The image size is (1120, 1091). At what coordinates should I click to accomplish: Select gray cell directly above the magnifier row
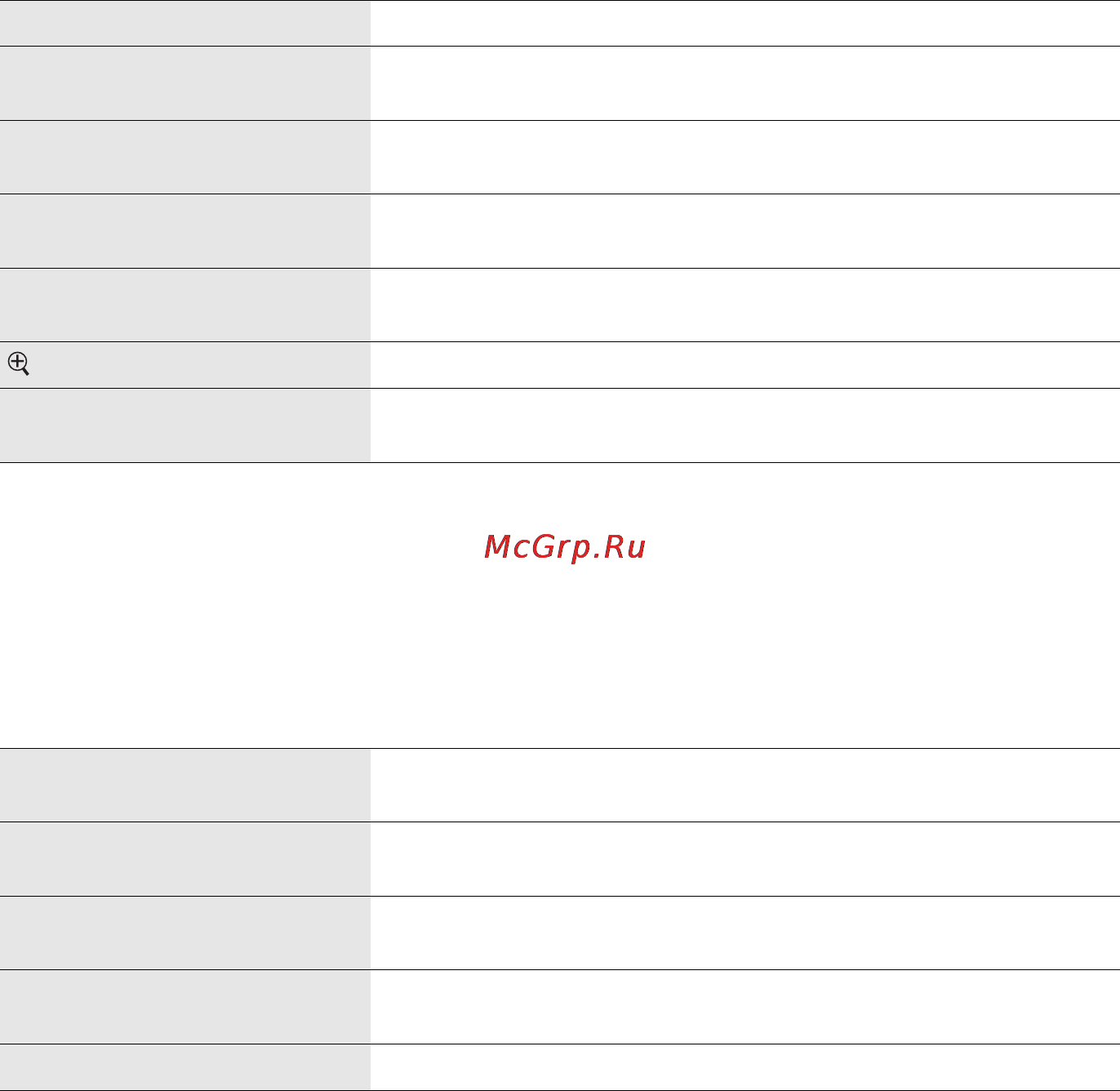[185, 305]
